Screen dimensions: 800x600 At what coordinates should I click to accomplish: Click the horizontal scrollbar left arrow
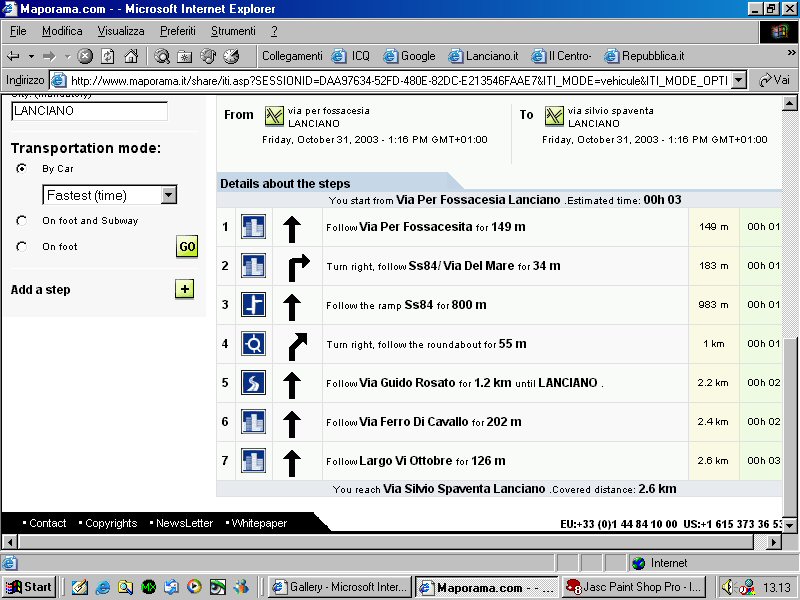[10, 541]
